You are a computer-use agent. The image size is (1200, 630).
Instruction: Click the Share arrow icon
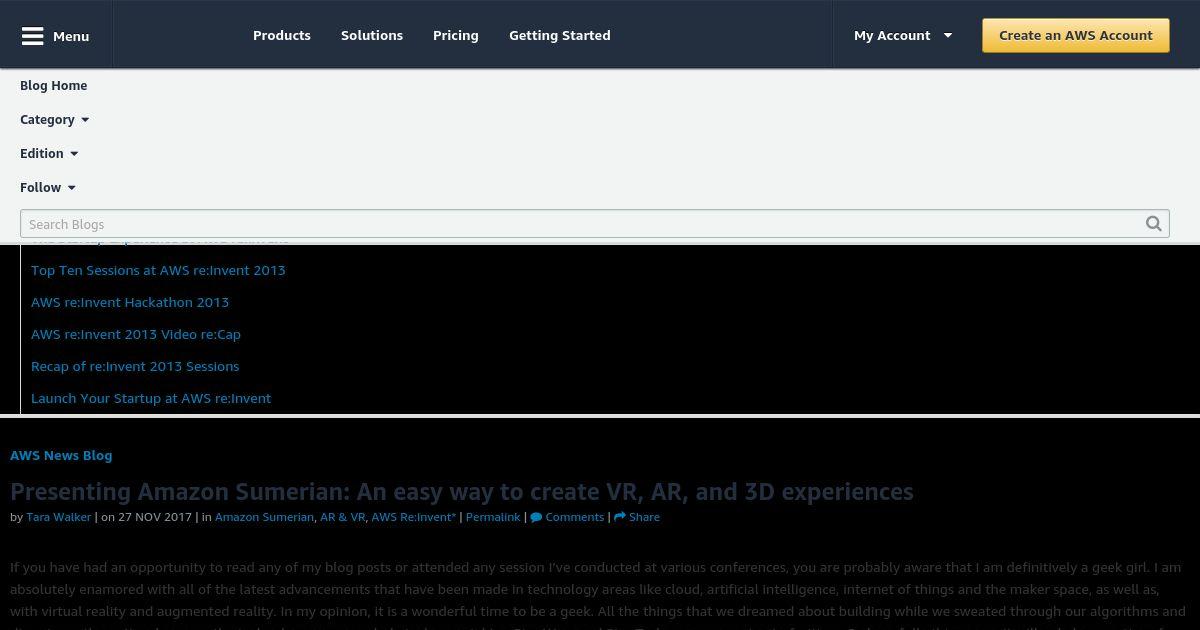[619, 517]
